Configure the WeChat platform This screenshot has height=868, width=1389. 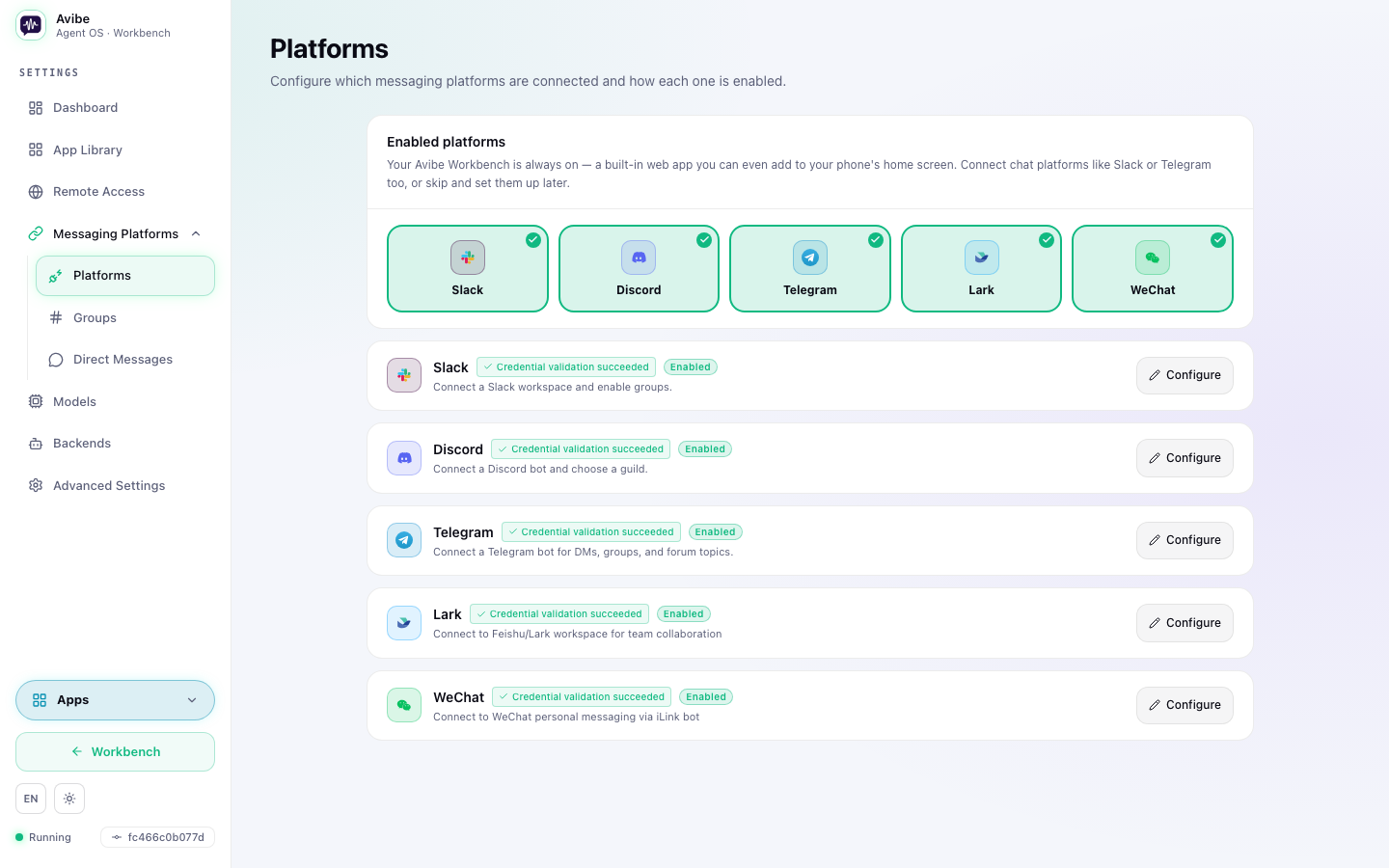pyautogui.click(x=1185, y=705)
